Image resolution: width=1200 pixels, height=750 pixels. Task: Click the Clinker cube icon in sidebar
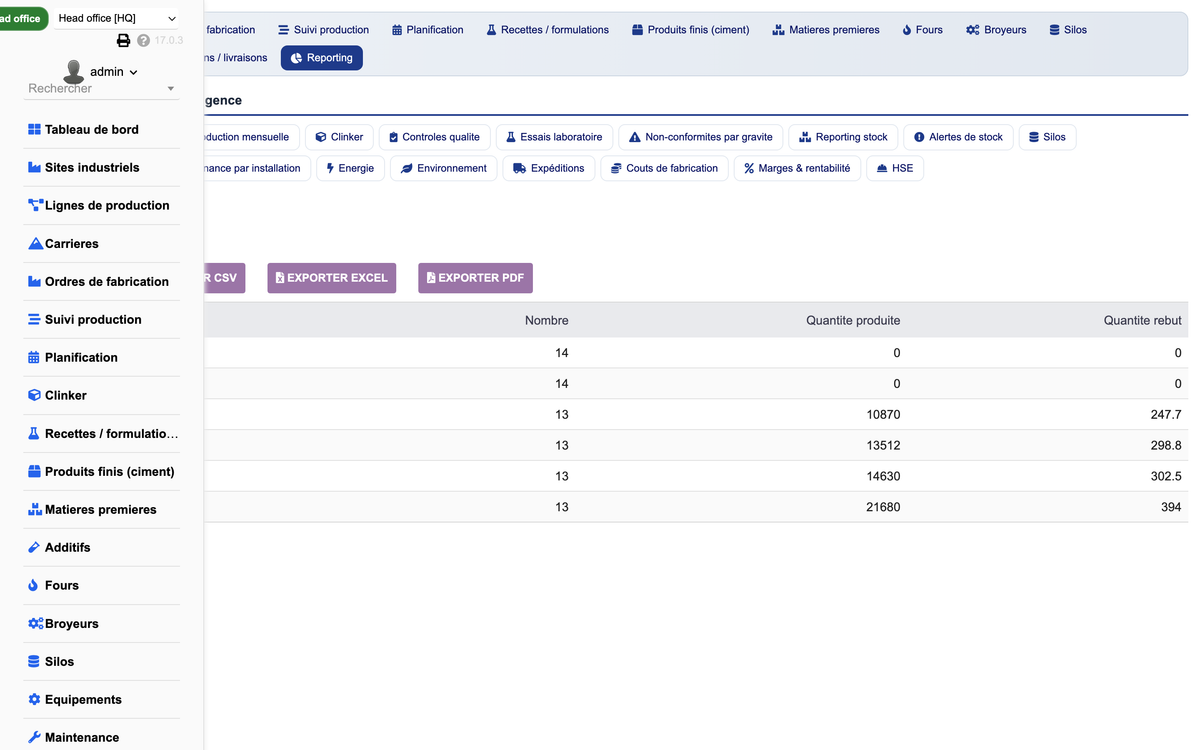[x=34, y=395]
